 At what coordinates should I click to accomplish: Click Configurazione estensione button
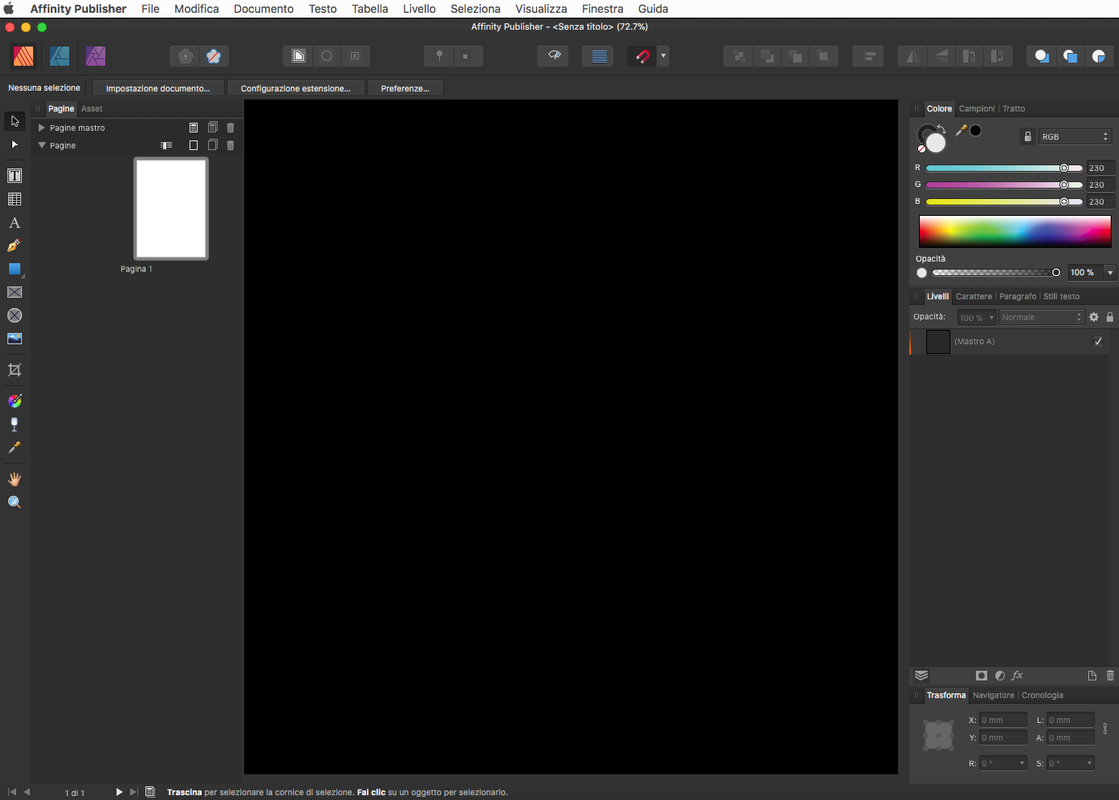(295, 88)
